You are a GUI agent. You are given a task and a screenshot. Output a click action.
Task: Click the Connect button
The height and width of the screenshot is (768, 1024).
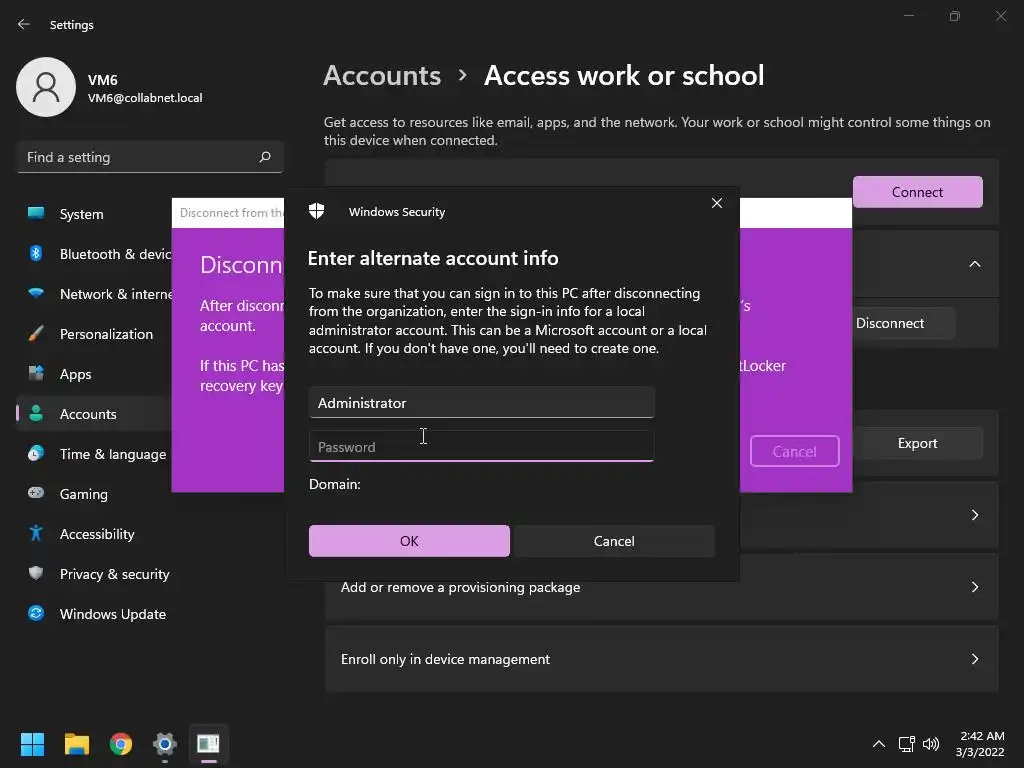coord(918,192)
